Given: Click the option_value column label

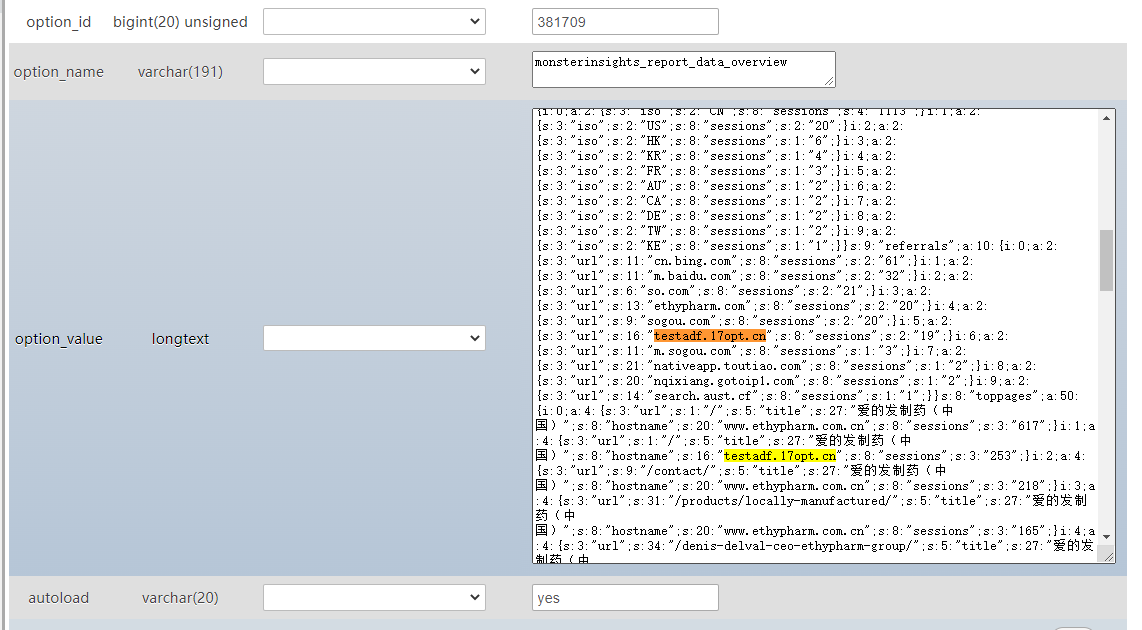Looking at the screenshot, I should [59, 339].
